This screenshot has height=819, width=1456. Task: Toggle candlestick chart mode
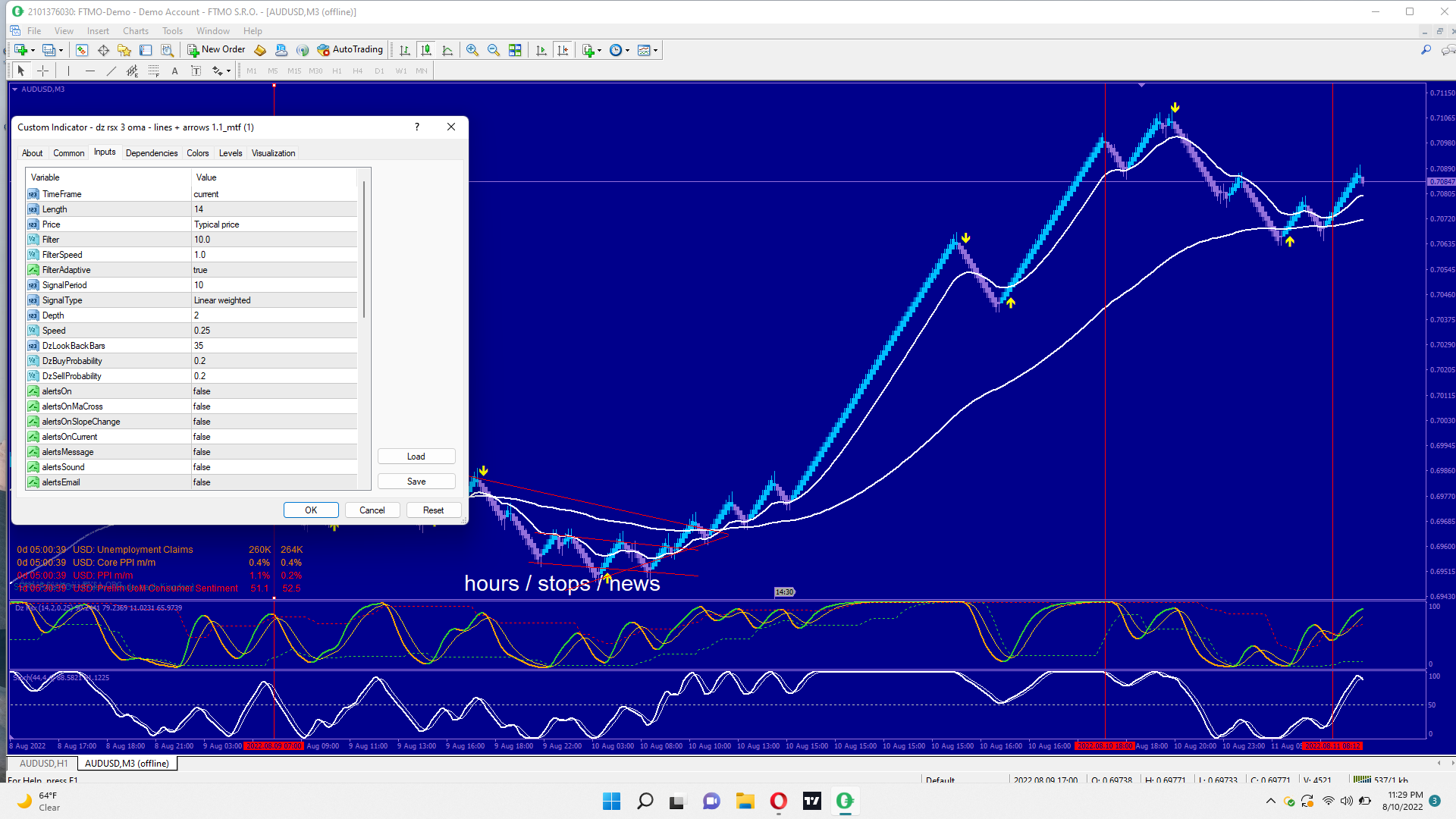point(426,50)
